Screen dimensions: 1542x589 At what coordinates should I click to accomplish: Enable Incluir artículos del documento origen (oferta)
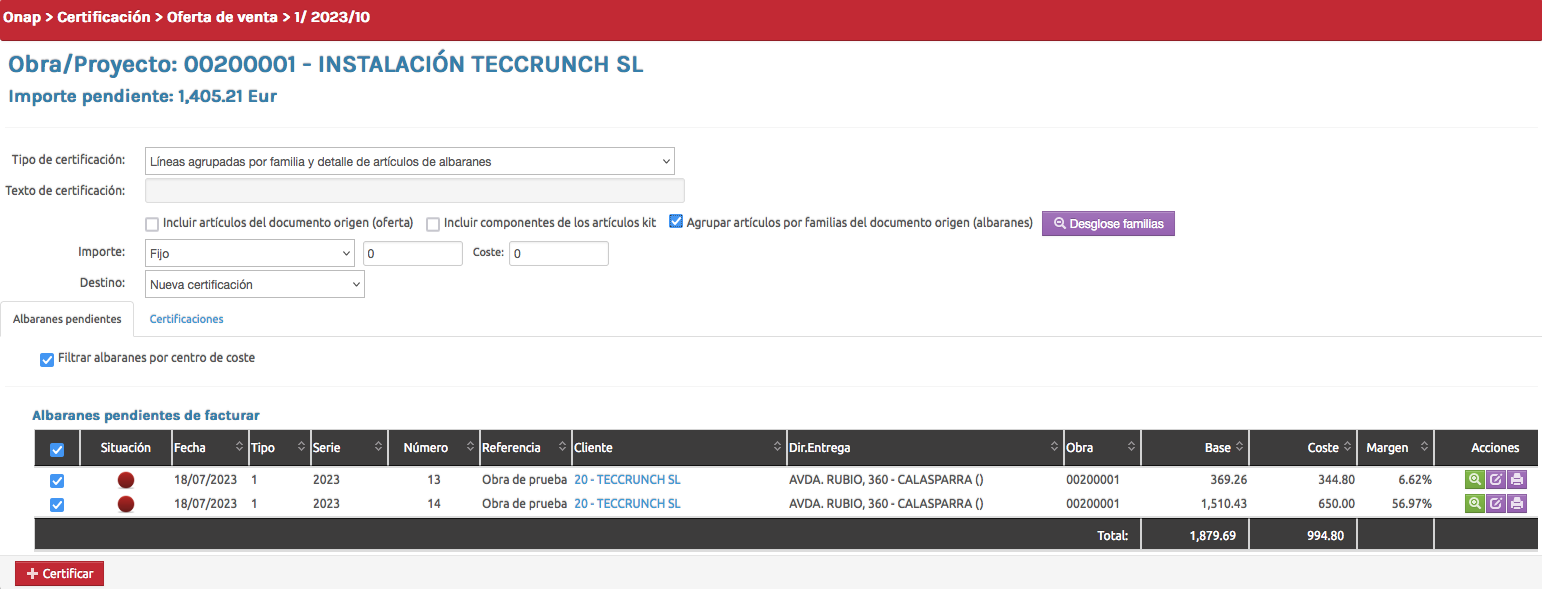[x=152, y=224]
